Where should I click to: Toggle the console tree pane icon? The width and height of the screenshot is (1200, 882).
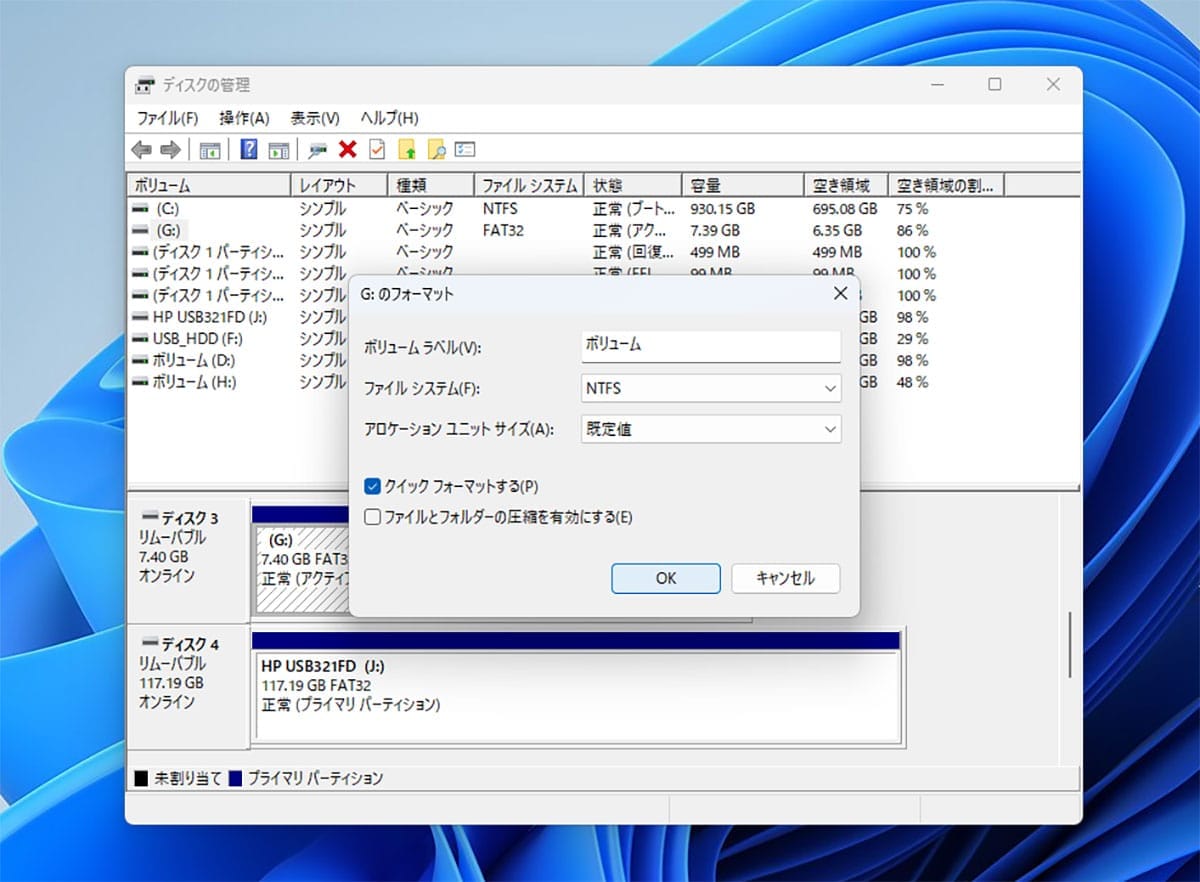[x=211, y=150]
